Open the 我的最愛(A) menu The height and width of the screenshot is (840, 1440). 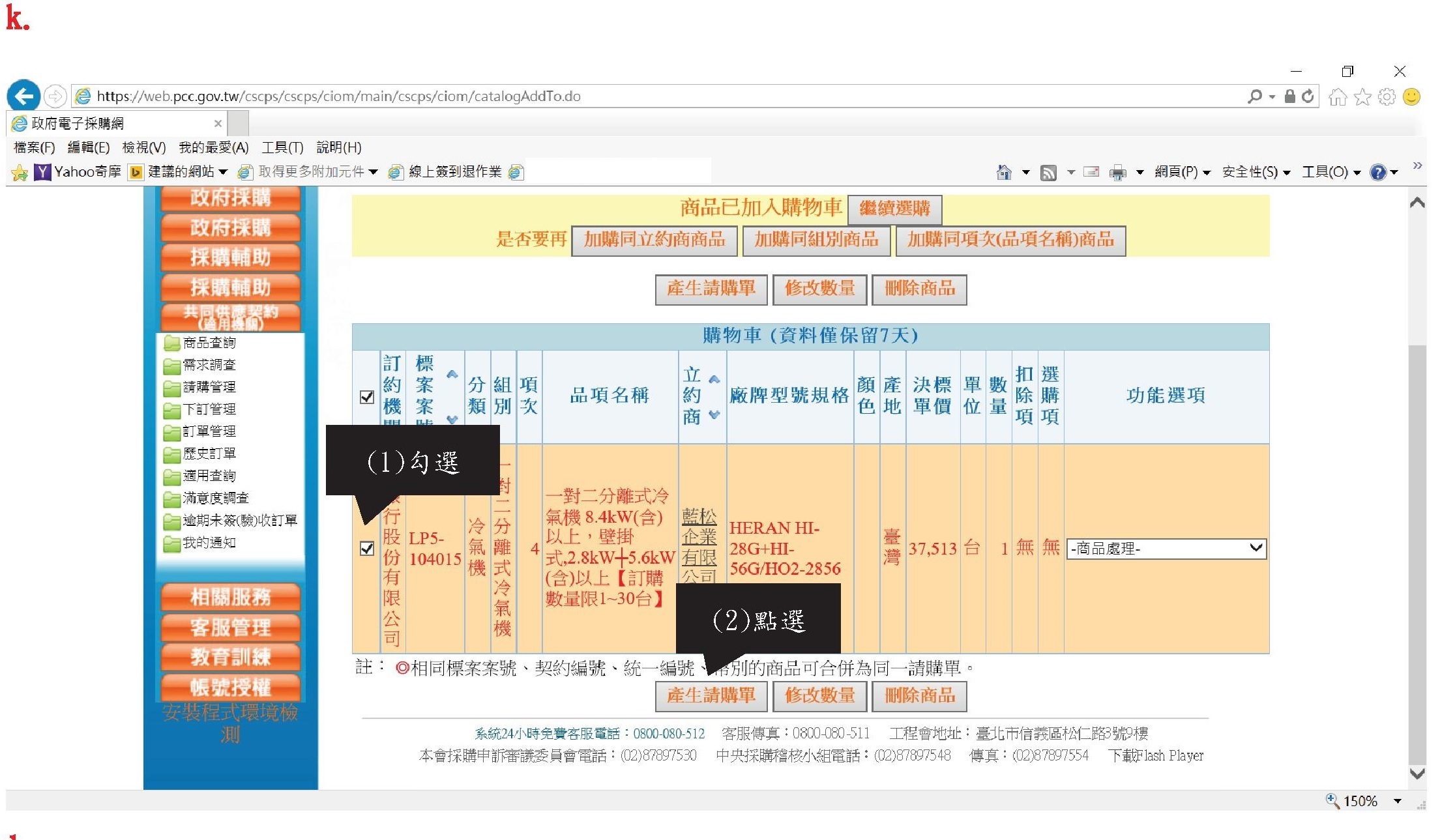pos(213,147)
